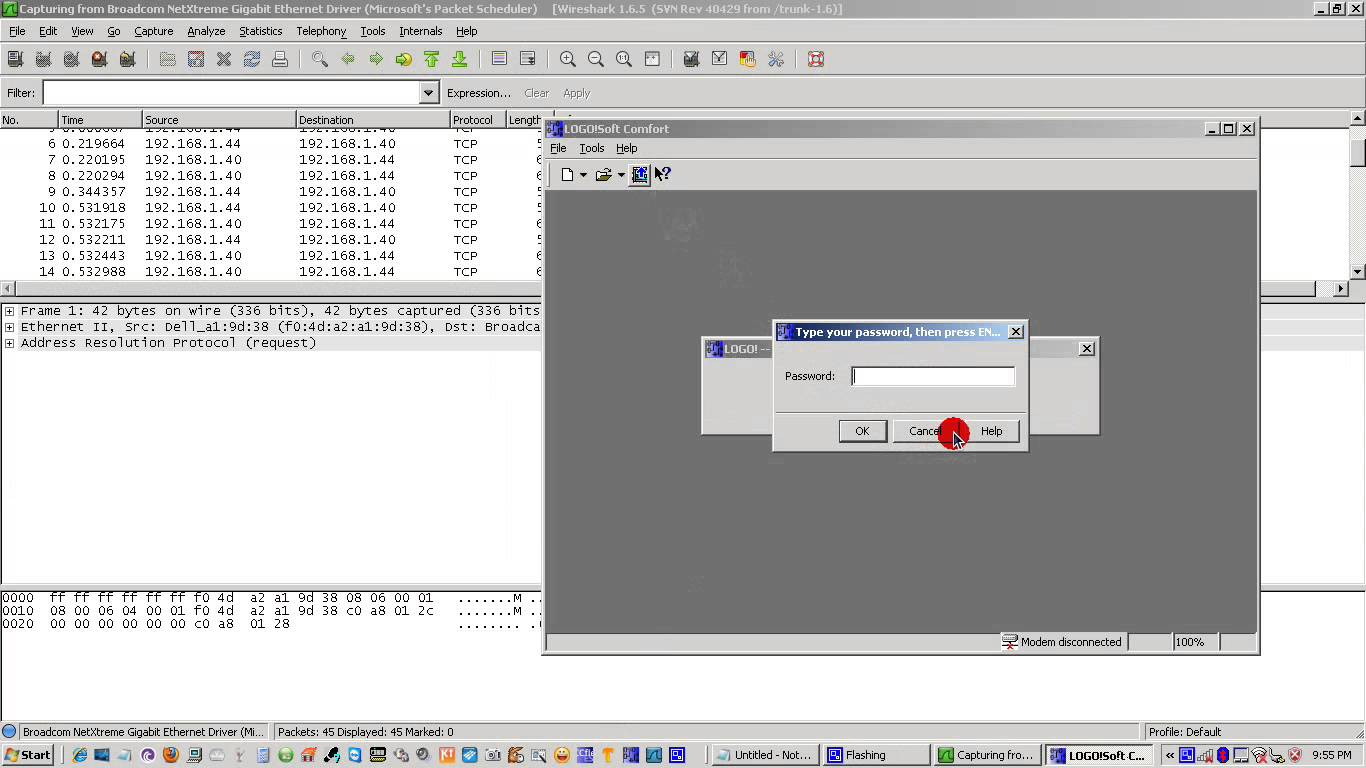1366x768 pixels.
Task: Click the Help button in password dialog
Action: pos(991,431)
